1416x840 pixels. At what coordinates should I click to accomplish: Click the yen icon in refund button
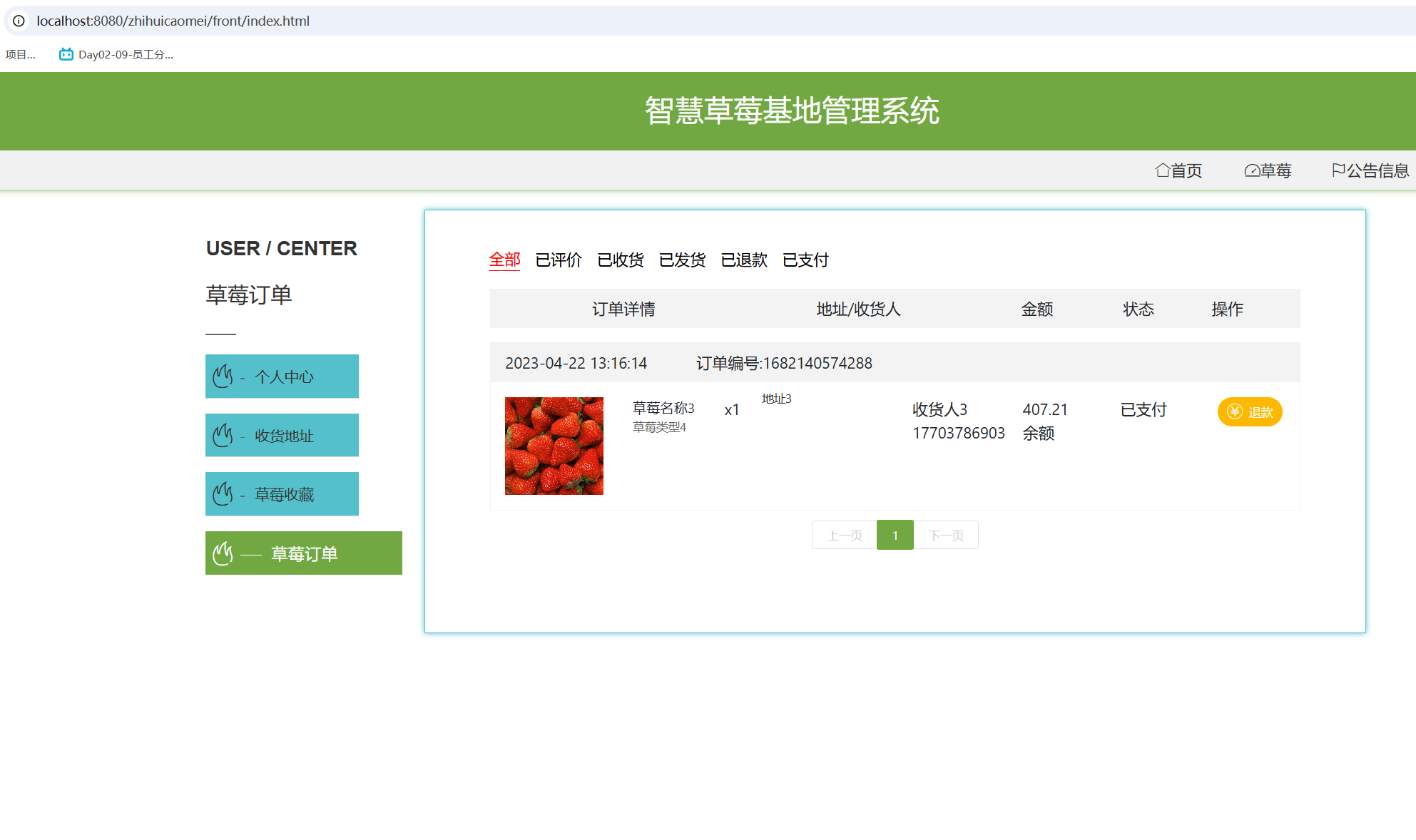(1235, 411)
